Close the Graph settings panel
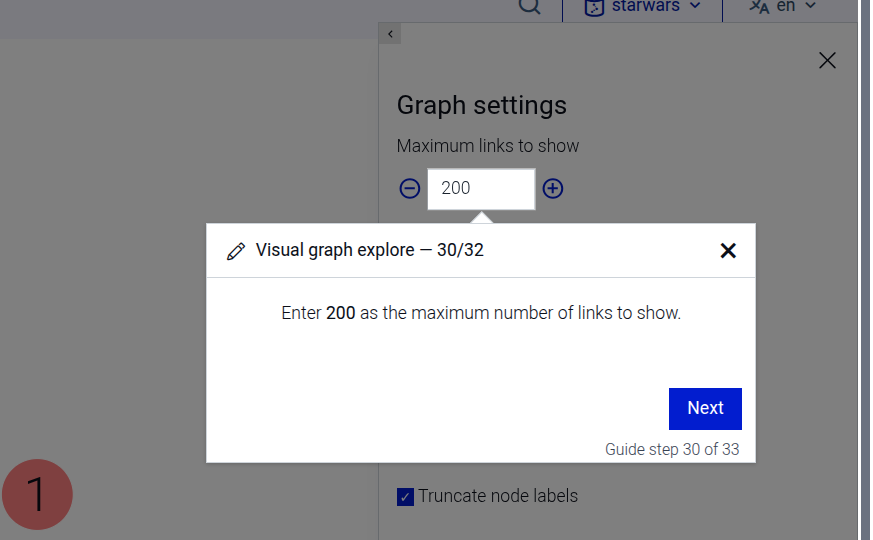 [x=827, y=61]
